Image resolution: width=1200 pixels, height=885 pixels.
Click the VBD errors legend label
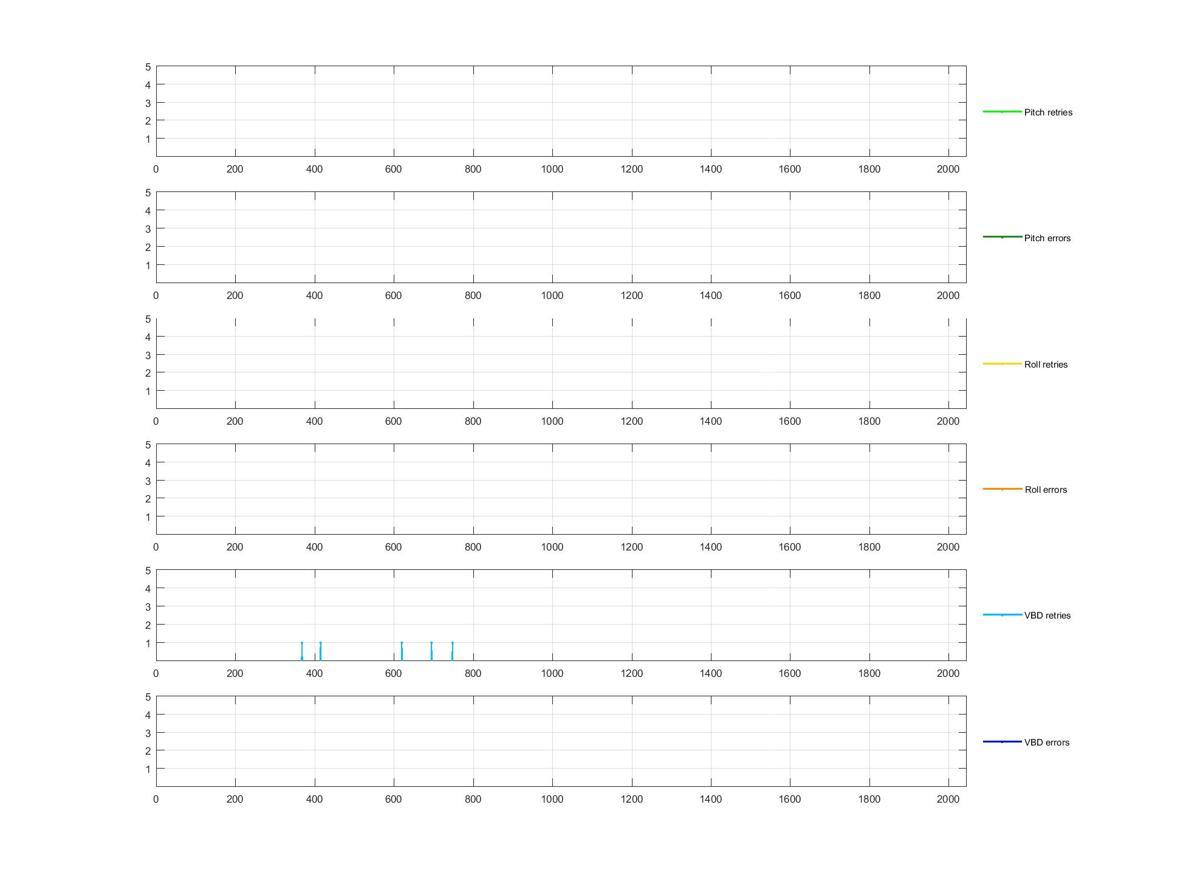click(x=1047, y=742)
